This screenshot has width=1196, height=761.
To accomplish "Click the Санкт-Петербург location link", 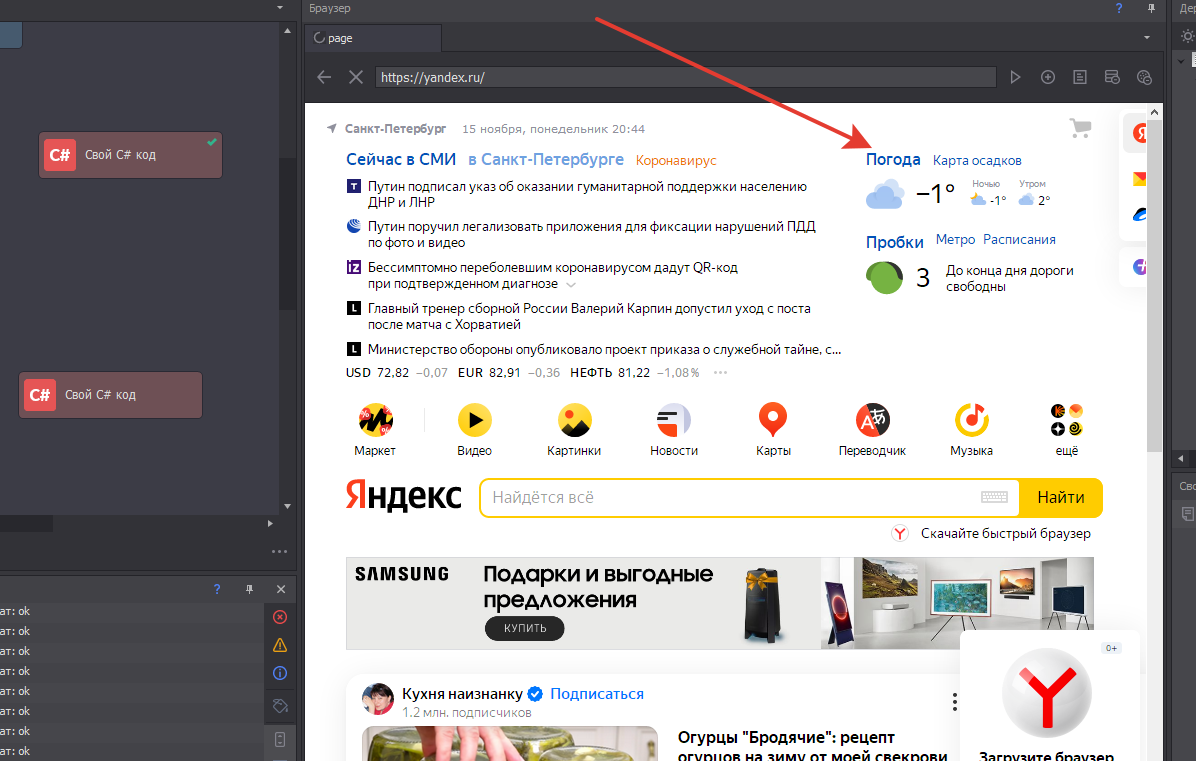I will click(395, 129).
